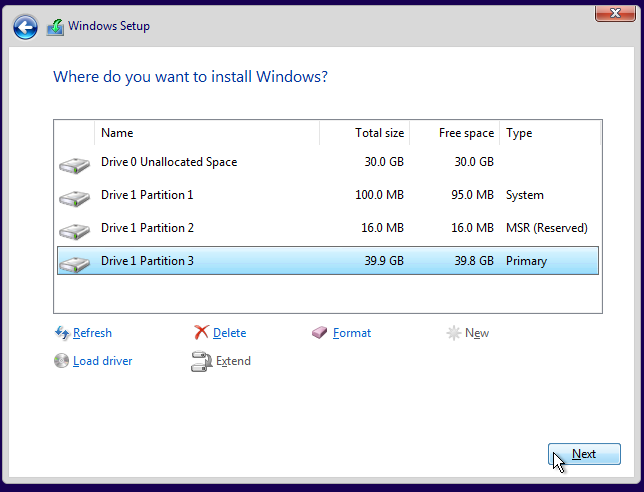Click the greyed New starburst icon
The image size is (644, 492).
454,333
